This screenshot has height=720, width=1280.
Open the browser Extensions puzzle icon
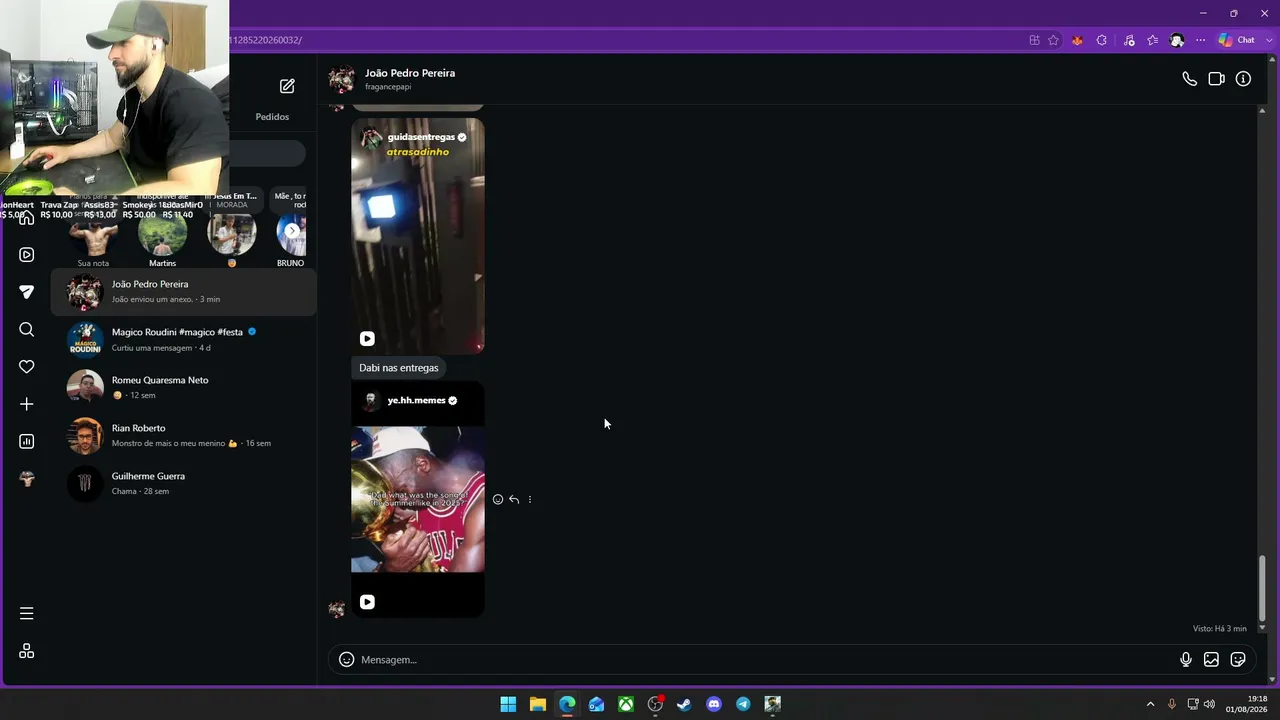click(1101, 40)
